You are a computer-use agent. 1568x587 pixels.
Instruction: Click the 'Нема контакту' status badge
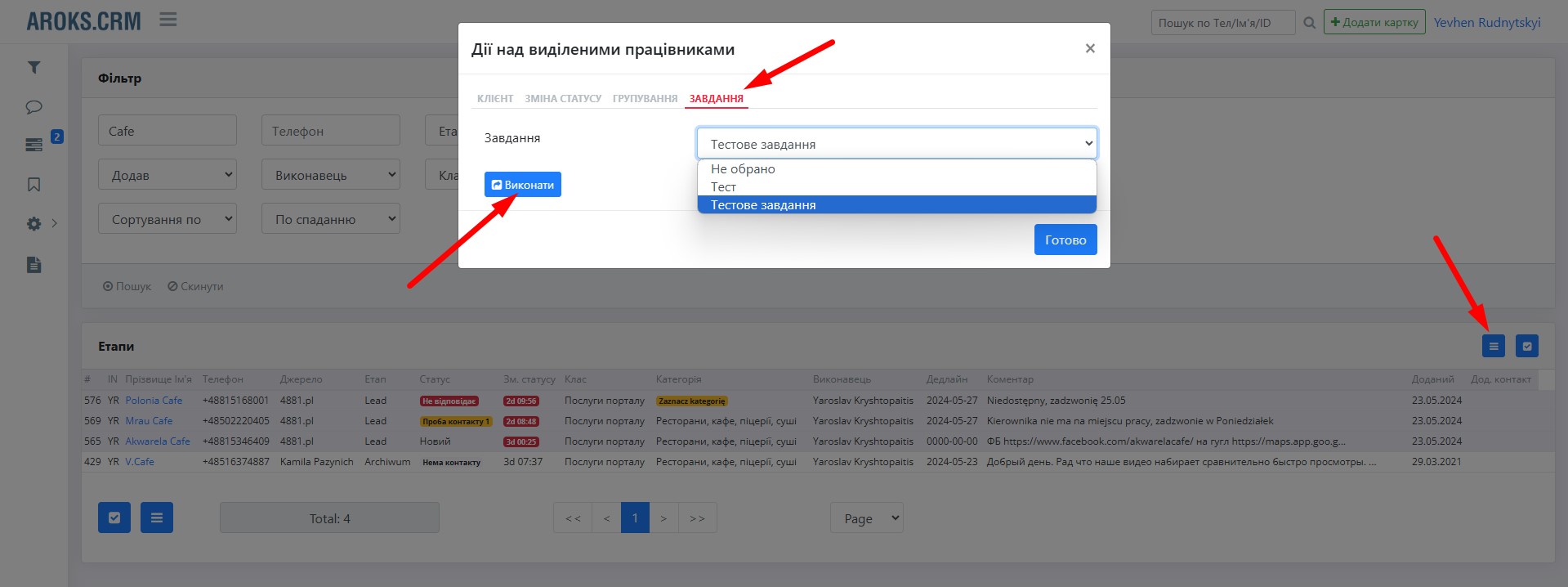click(451, 463)
